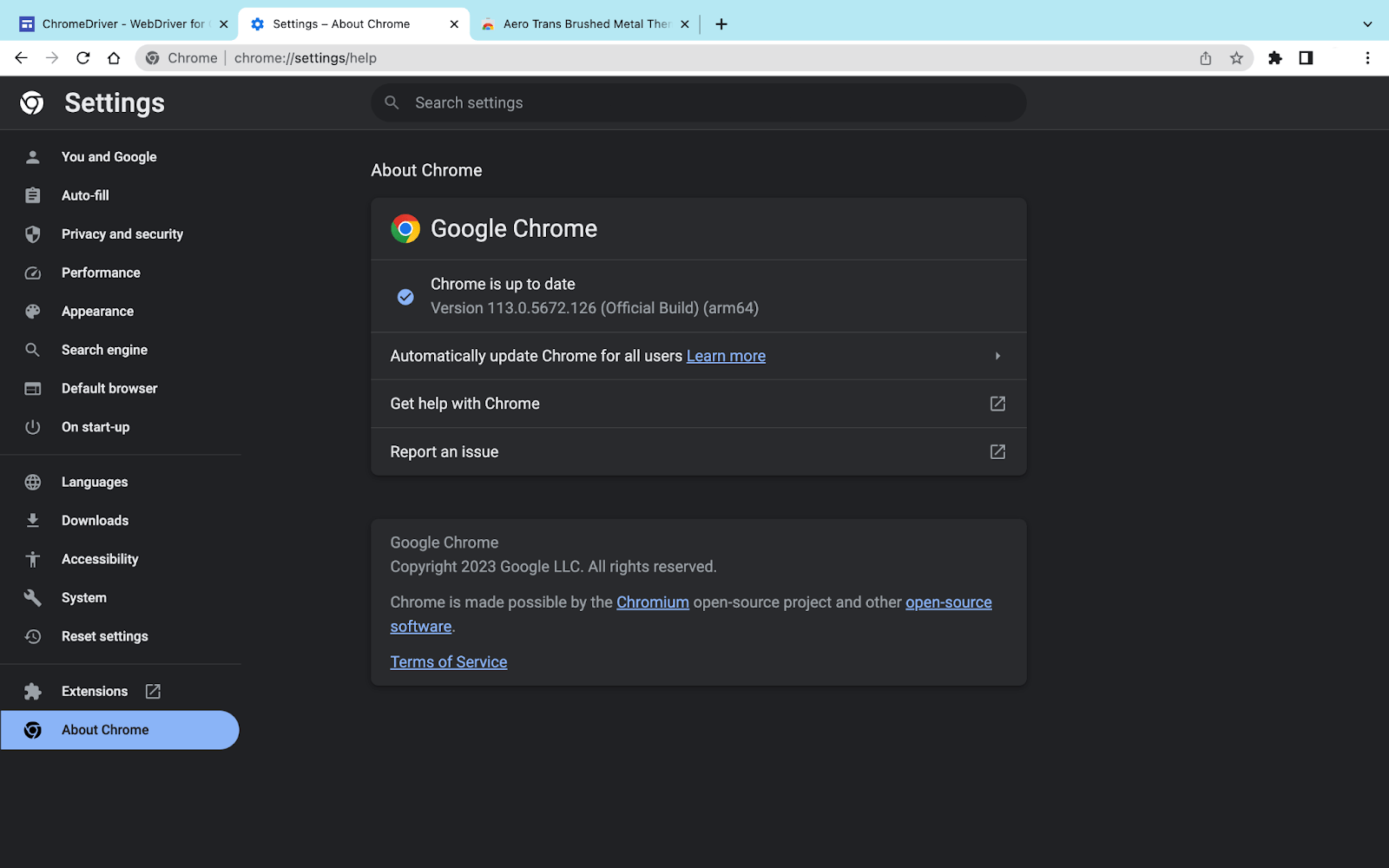Image resolution: width=1389 pixels, height=868 pixels.
Task: Click the Performance speedometer icon
Action: click(x=32, y=273)
